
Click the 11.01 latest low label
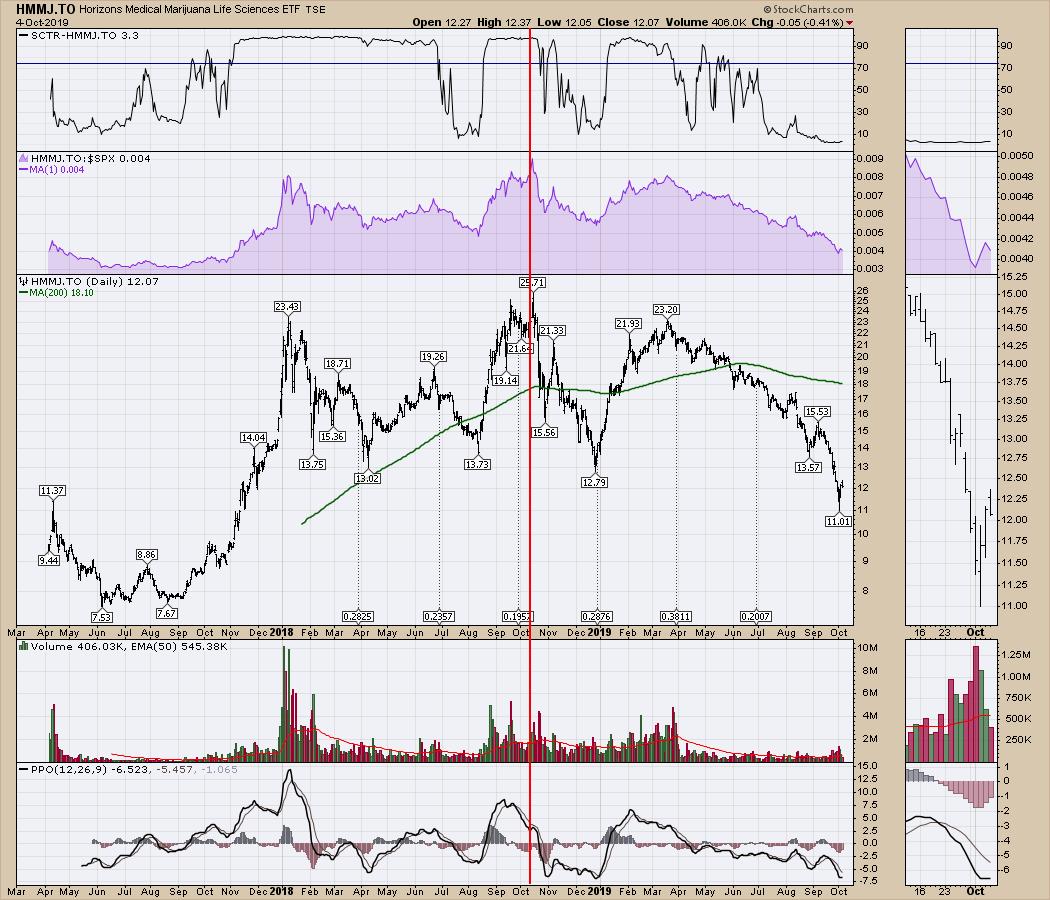(x=838, y=521)
